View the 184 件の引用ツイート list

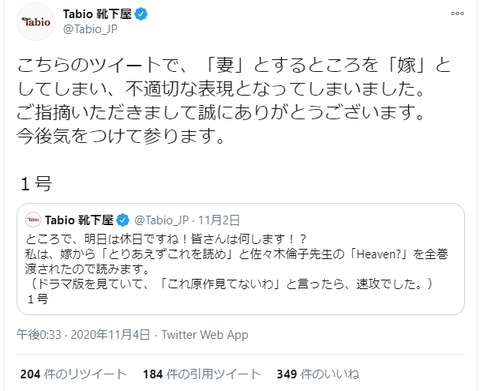pos(201,374)
